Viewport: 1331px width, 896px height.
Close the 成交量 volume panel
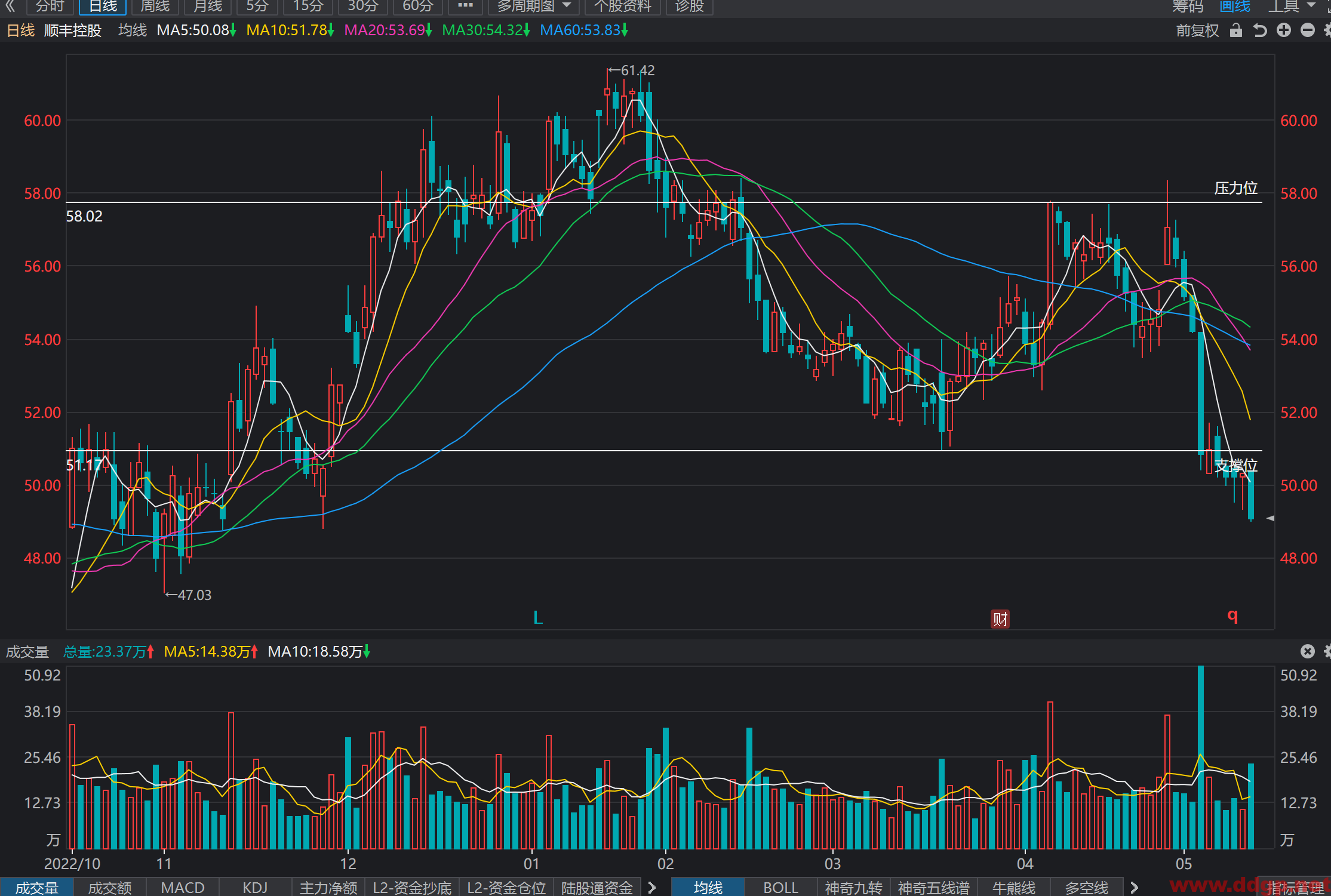1308,651
